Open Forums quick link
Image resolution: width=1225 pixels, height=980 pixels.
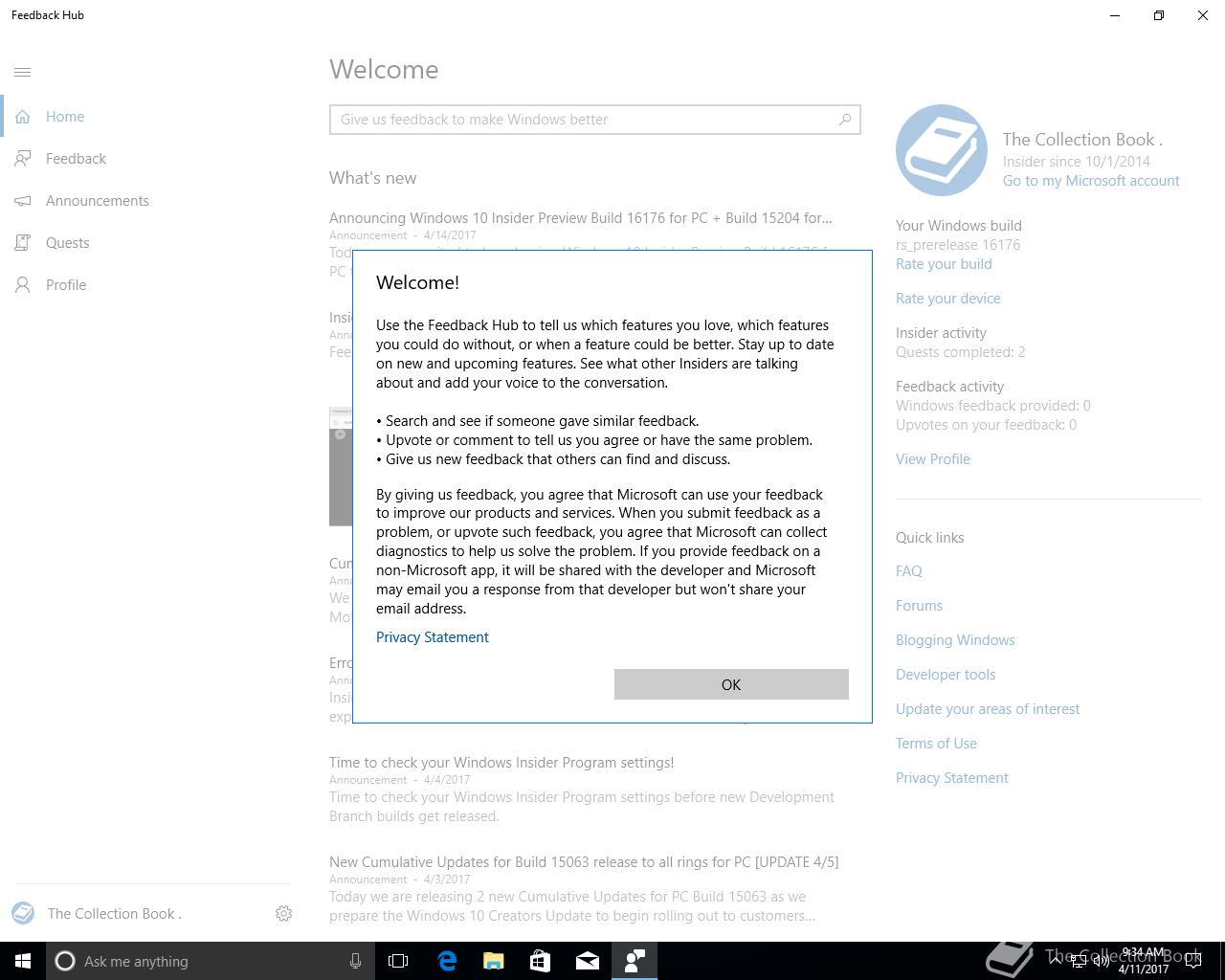click(919, 606)
